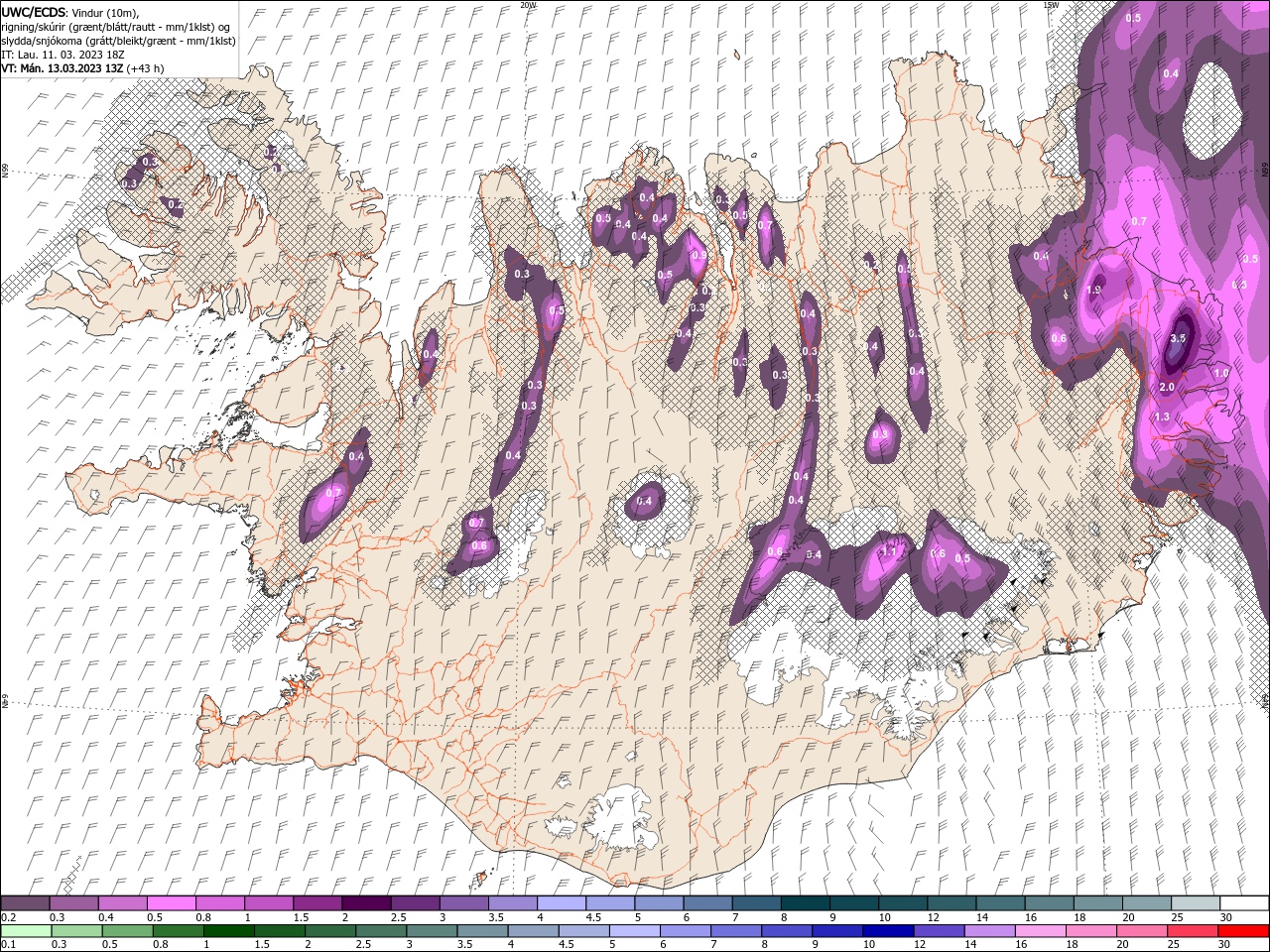The height and width of the screenshot is (952, 1270).
Task: Click the 'IT: Lau. 11. 03. 2023 18Z' line
Action: [63, 55]
